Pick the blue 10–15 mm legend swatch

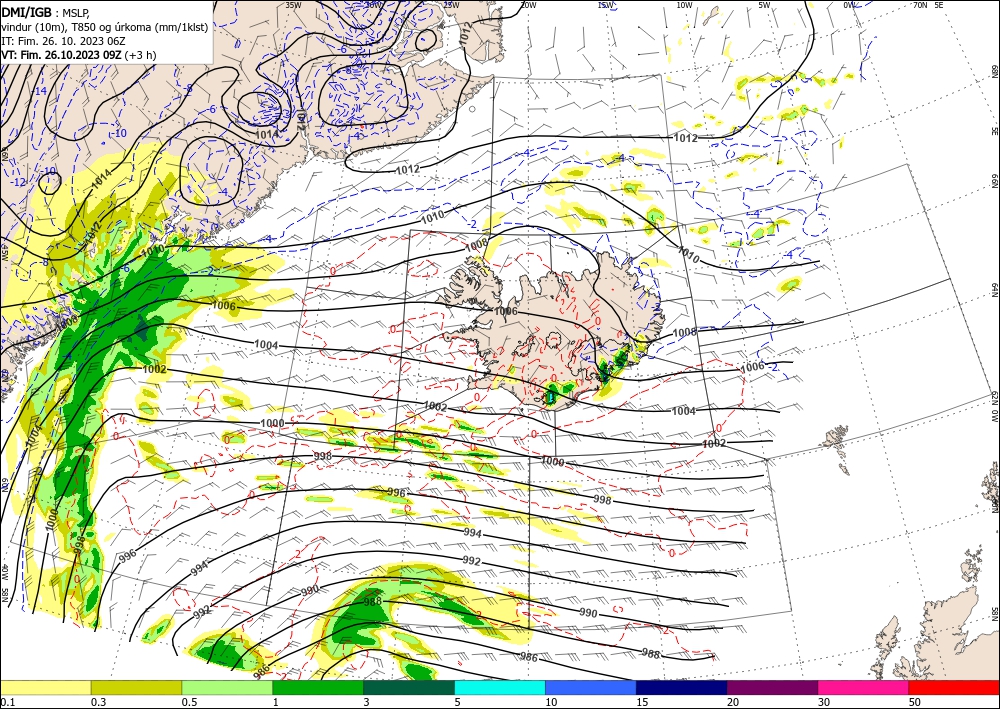591,687
